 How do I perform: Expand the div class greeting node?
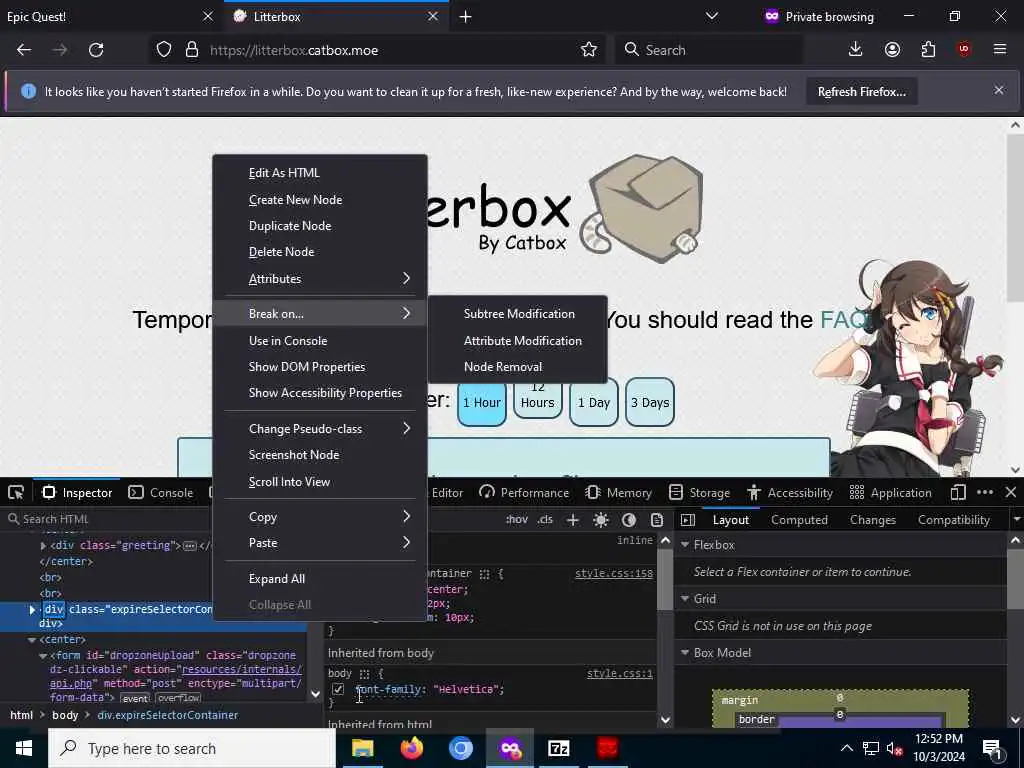coord(43,545)
